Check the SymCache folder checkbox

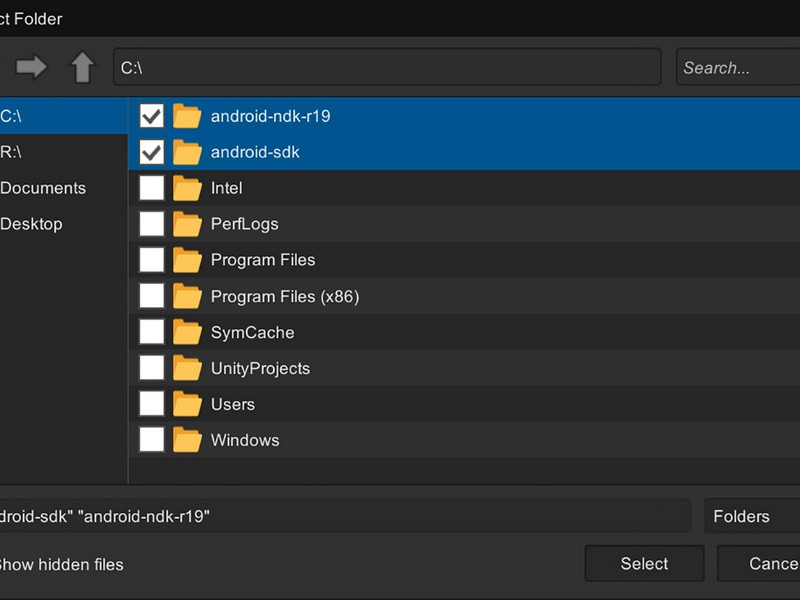pyautogui.click(x=152, y=332)
